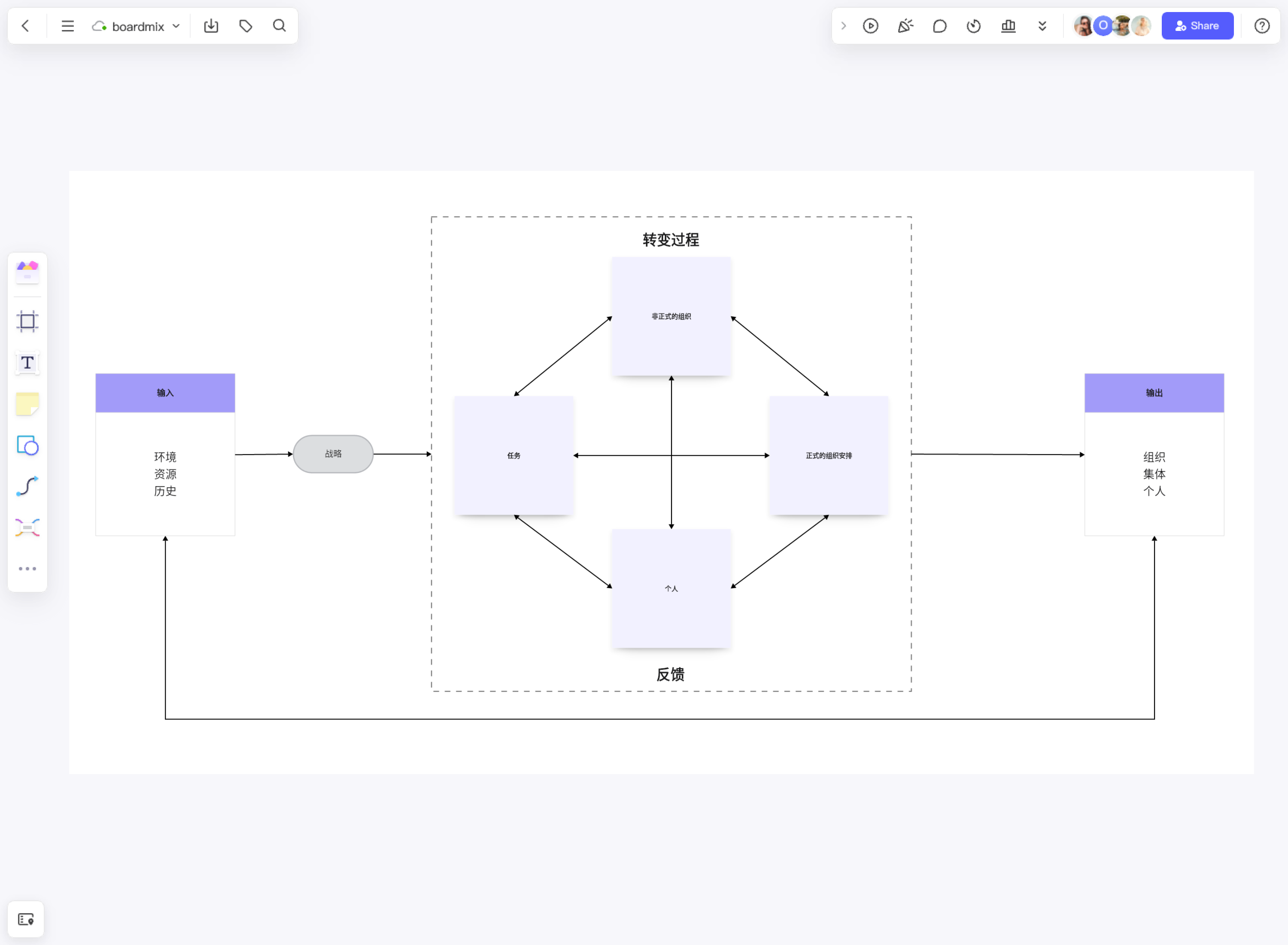1288x945 pixels.
Task: Open the comments bubble icon
Action: [939, 26]
